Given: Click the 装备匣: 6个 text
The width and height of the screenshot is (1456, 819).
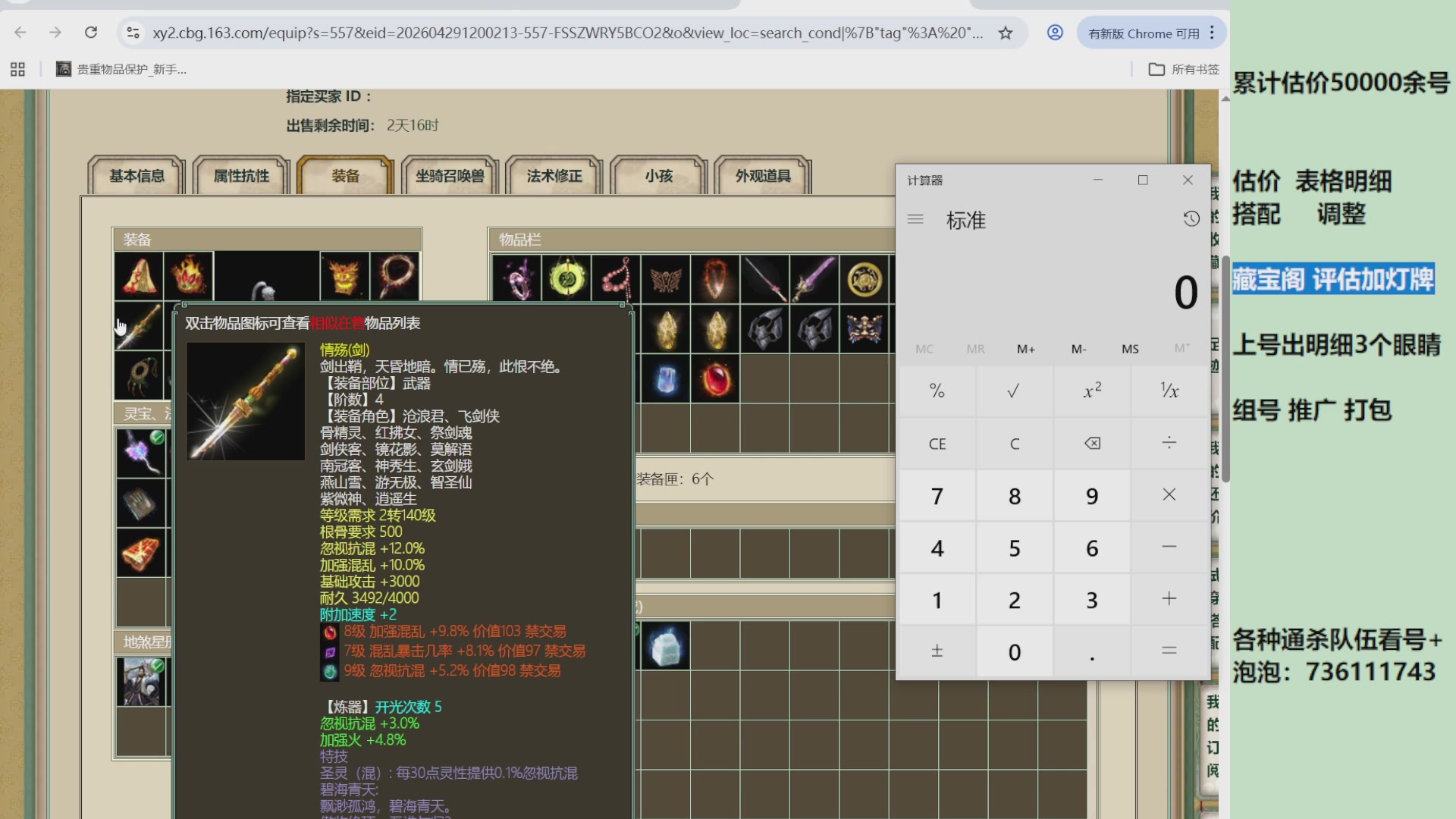Looking at the screenshot, I should coord(675,479).
